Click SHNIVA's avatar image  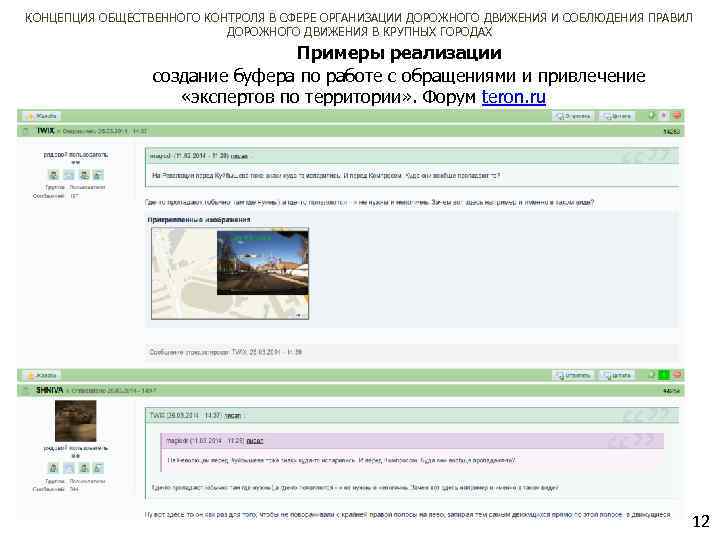(76, 421)
